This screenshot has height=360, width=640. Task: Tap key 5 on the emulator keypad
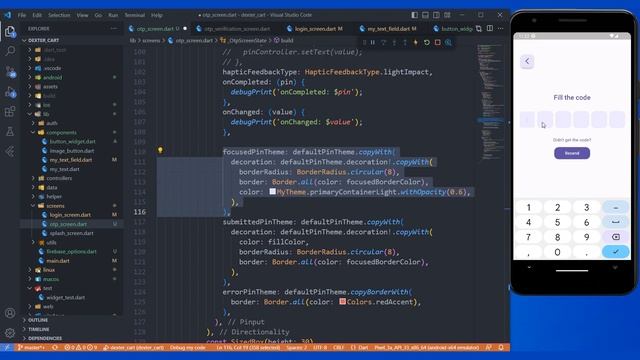[x=558, y=222]
